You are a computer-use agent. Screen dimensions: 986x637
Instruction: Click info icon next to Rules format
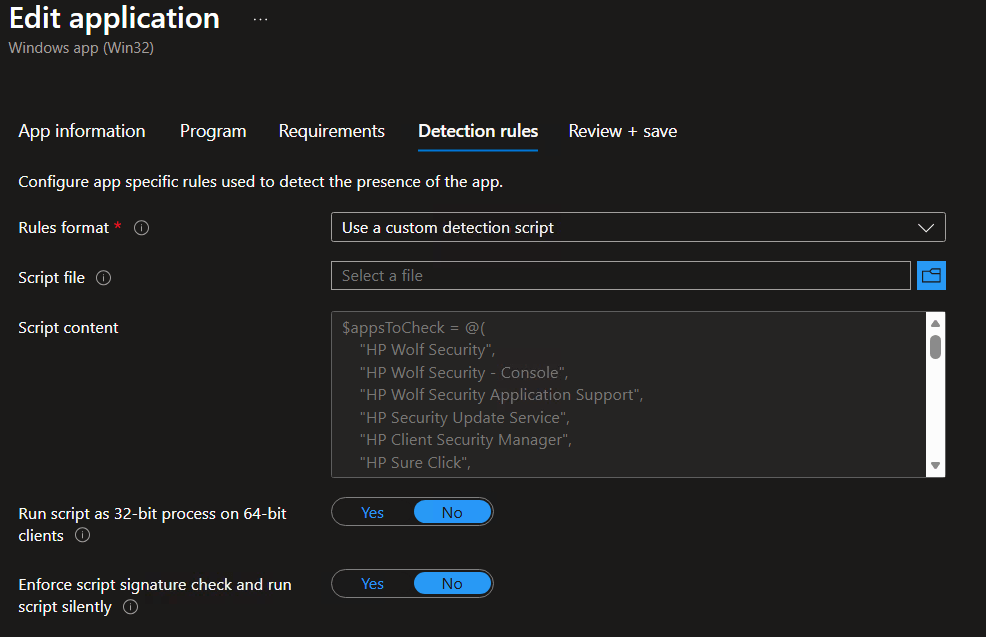[x=141, y=228]
